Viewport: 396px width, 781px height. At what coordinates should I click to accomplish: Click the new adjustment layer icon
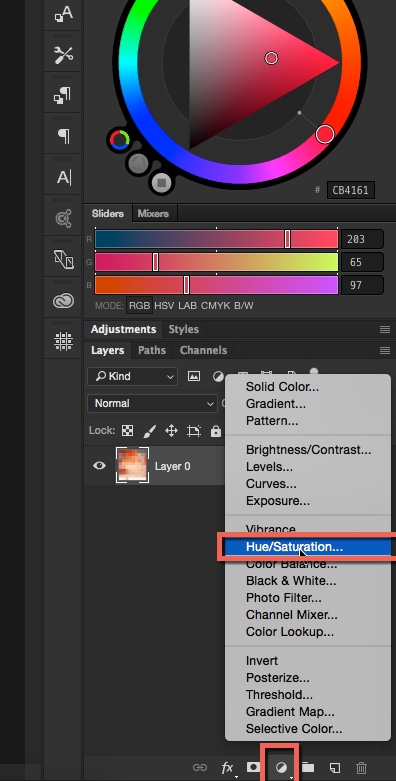(281, 768)
